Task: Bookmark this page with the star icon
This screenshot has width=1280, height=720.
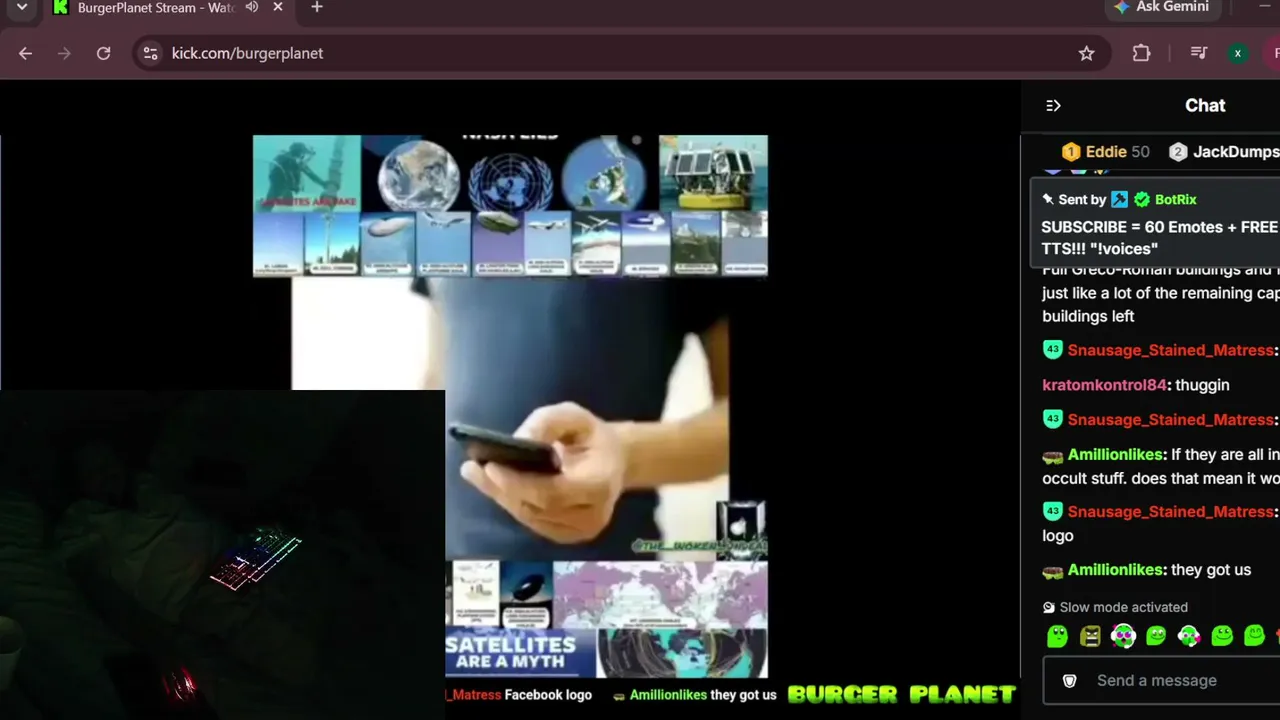Action: pos(1087,53)
